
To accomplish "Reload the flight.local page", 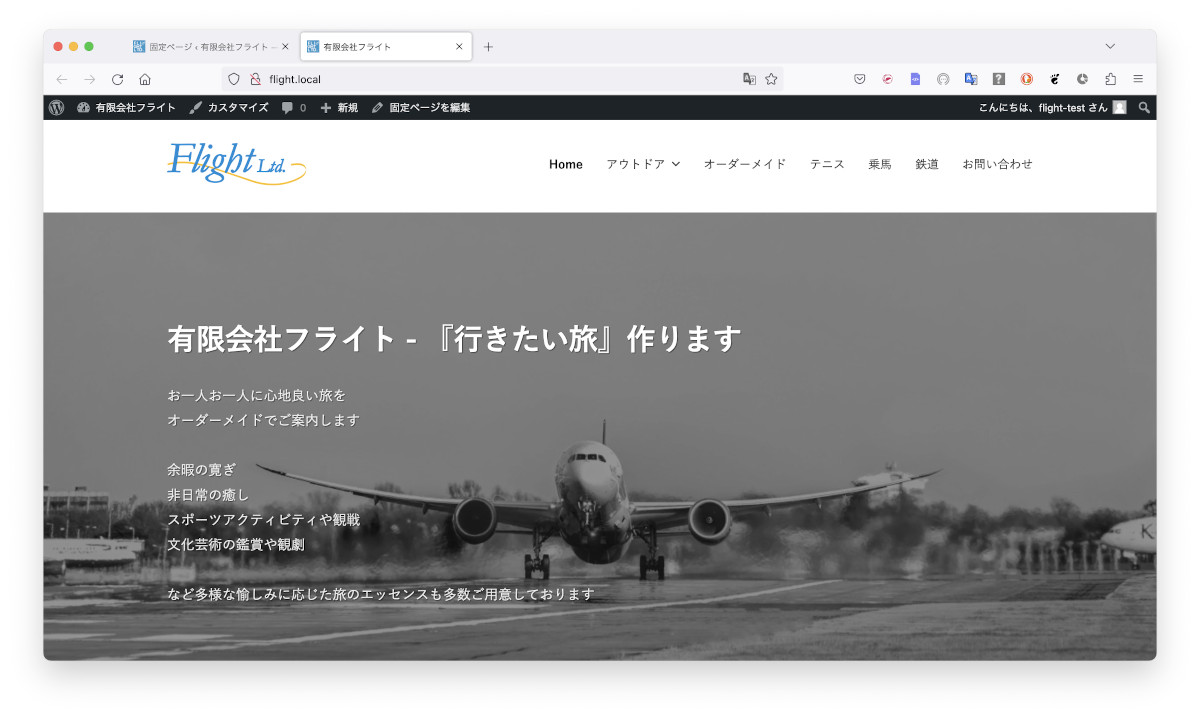I will [117, 79].
